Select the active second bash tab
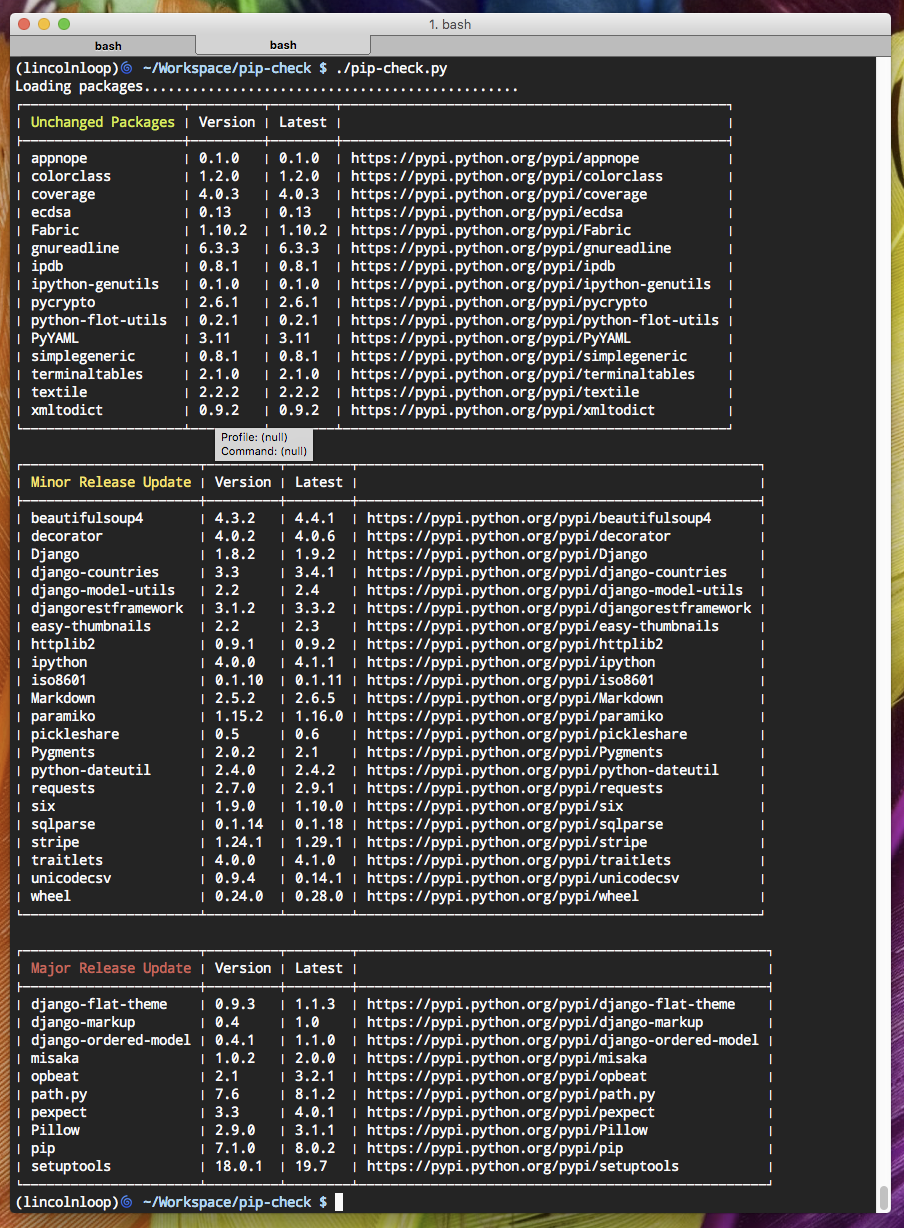The width and height of the screenshot is (904, 1228). click(x=283, y=45)
